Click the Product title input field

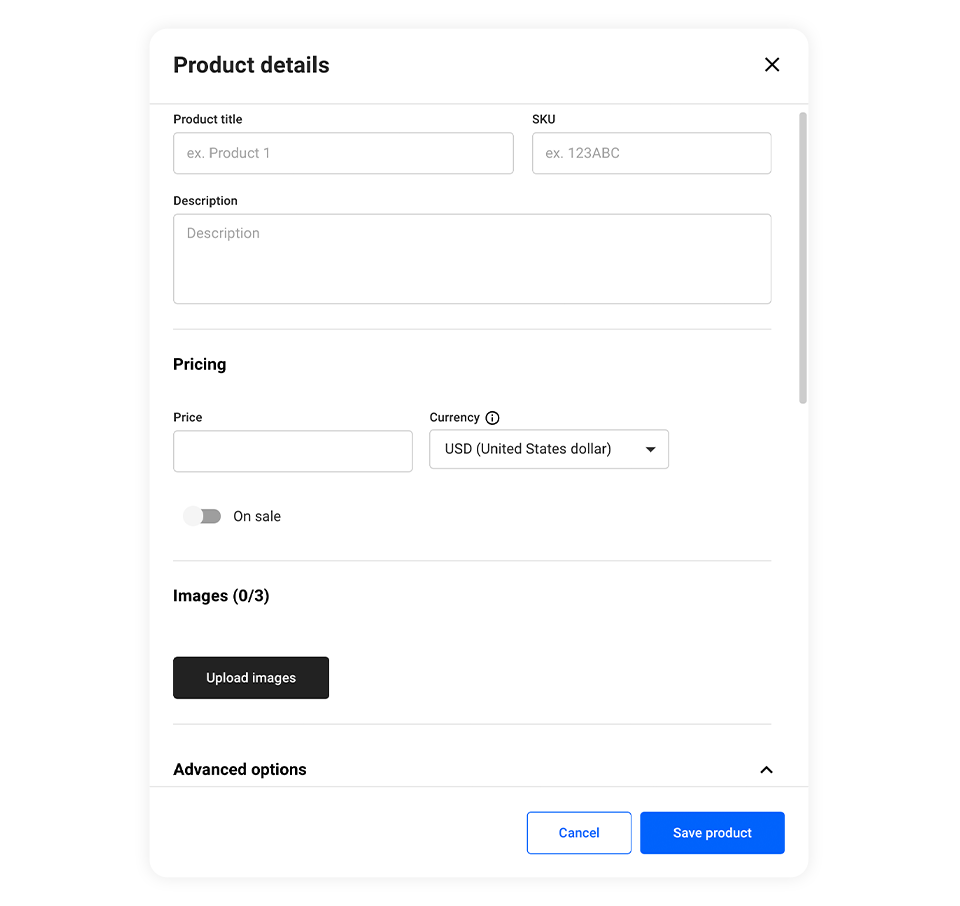pos(343,153)
